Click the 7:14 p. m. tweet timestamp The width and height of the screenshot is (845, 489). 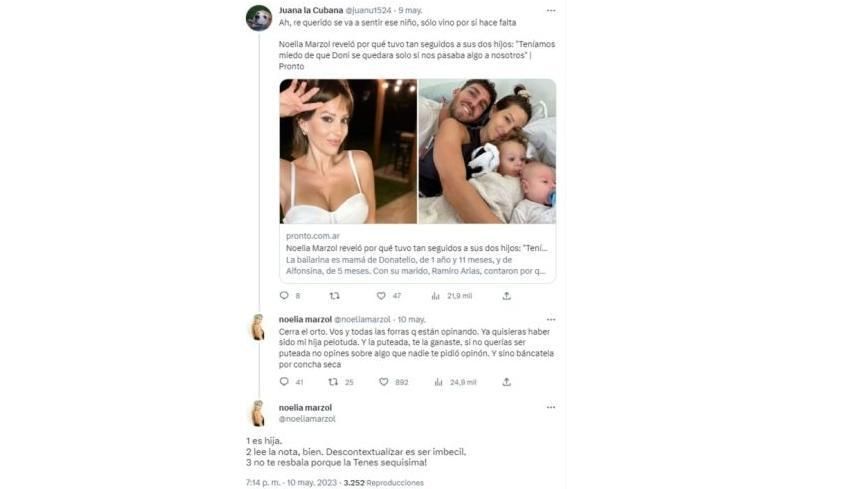coord(266,483)
